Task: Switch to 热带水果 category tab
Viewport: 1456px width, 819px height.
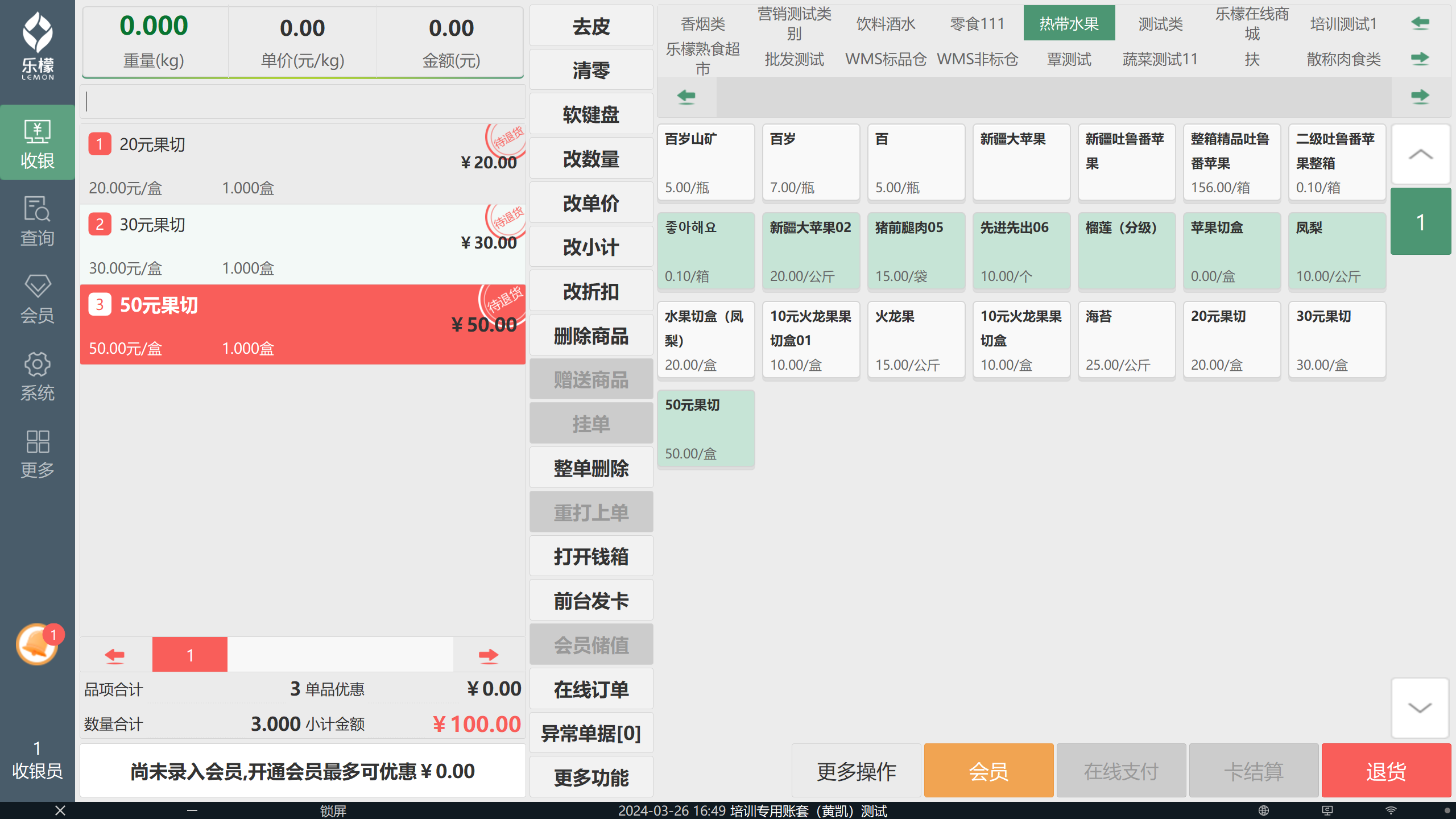Action: point(1069,23)
